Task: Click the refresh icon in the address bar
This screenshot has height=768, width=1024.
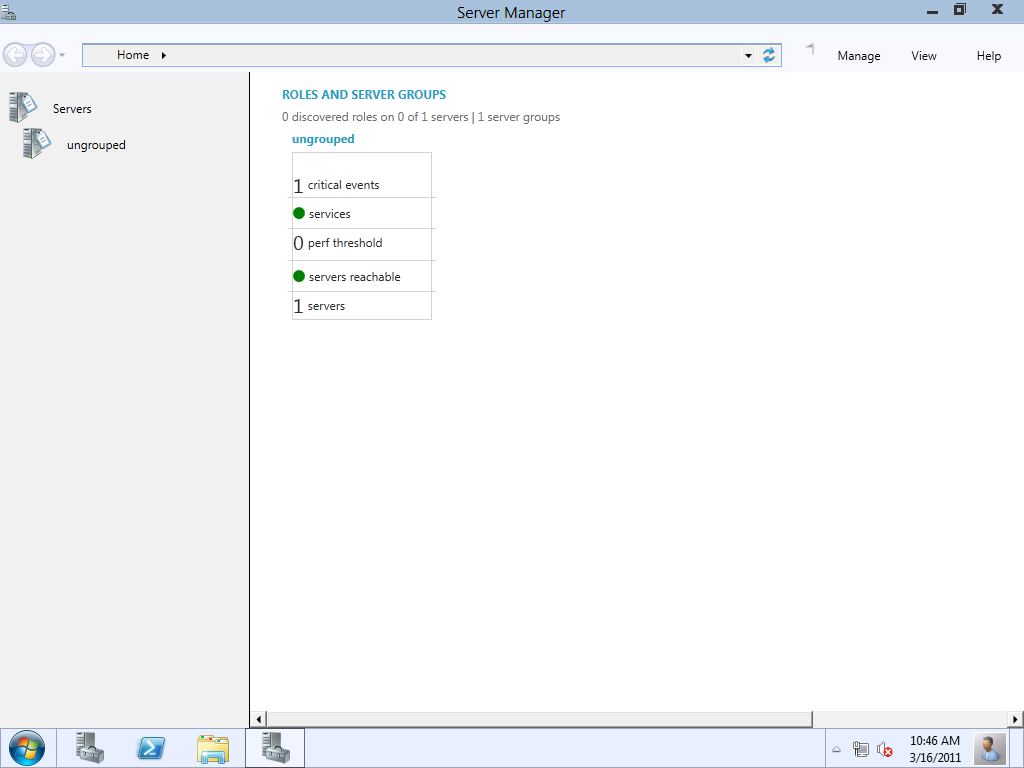Action: [x=769, y=56]
